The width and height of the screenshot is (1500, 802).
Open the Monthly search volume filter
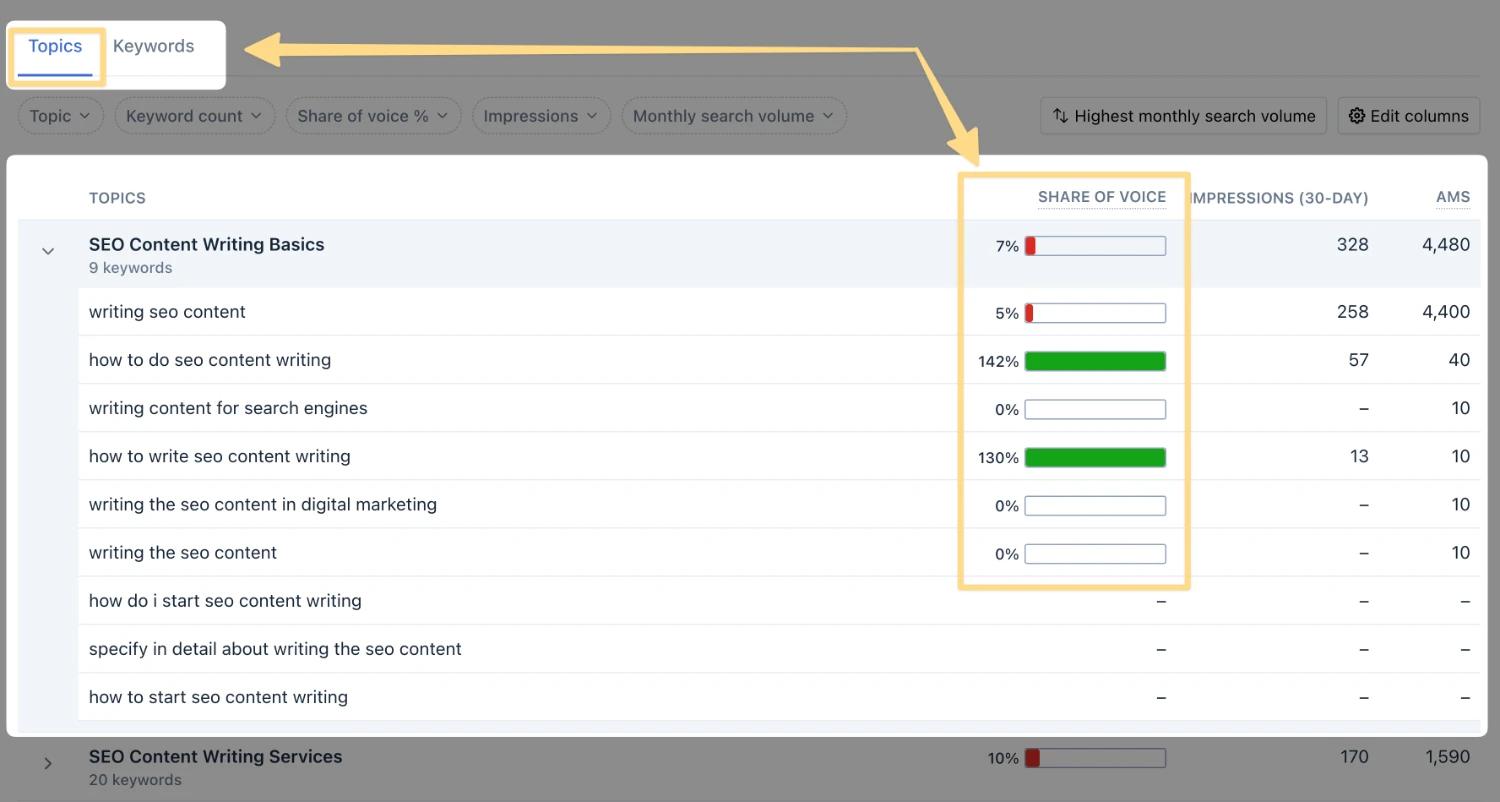pos(734,116)
